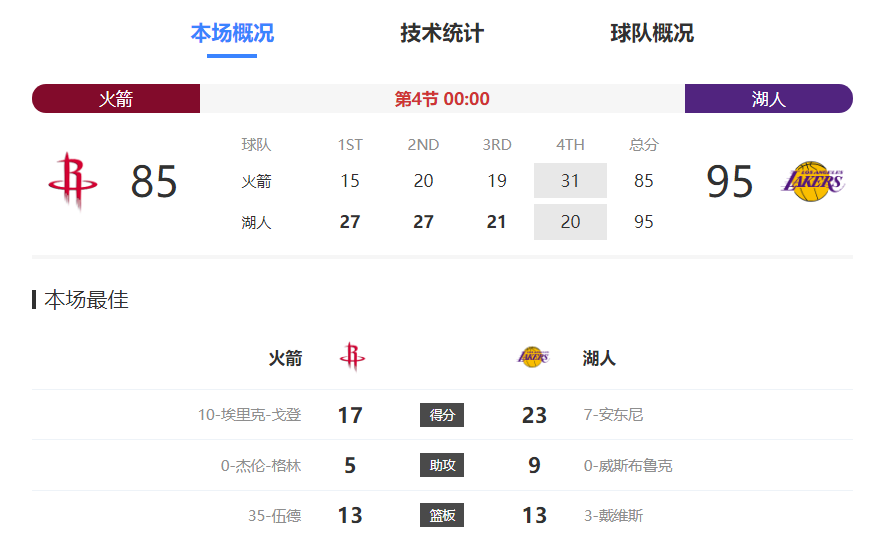Open player 10-埃里克-戈登
Screen dimensions: 884x543
(248, 415)
